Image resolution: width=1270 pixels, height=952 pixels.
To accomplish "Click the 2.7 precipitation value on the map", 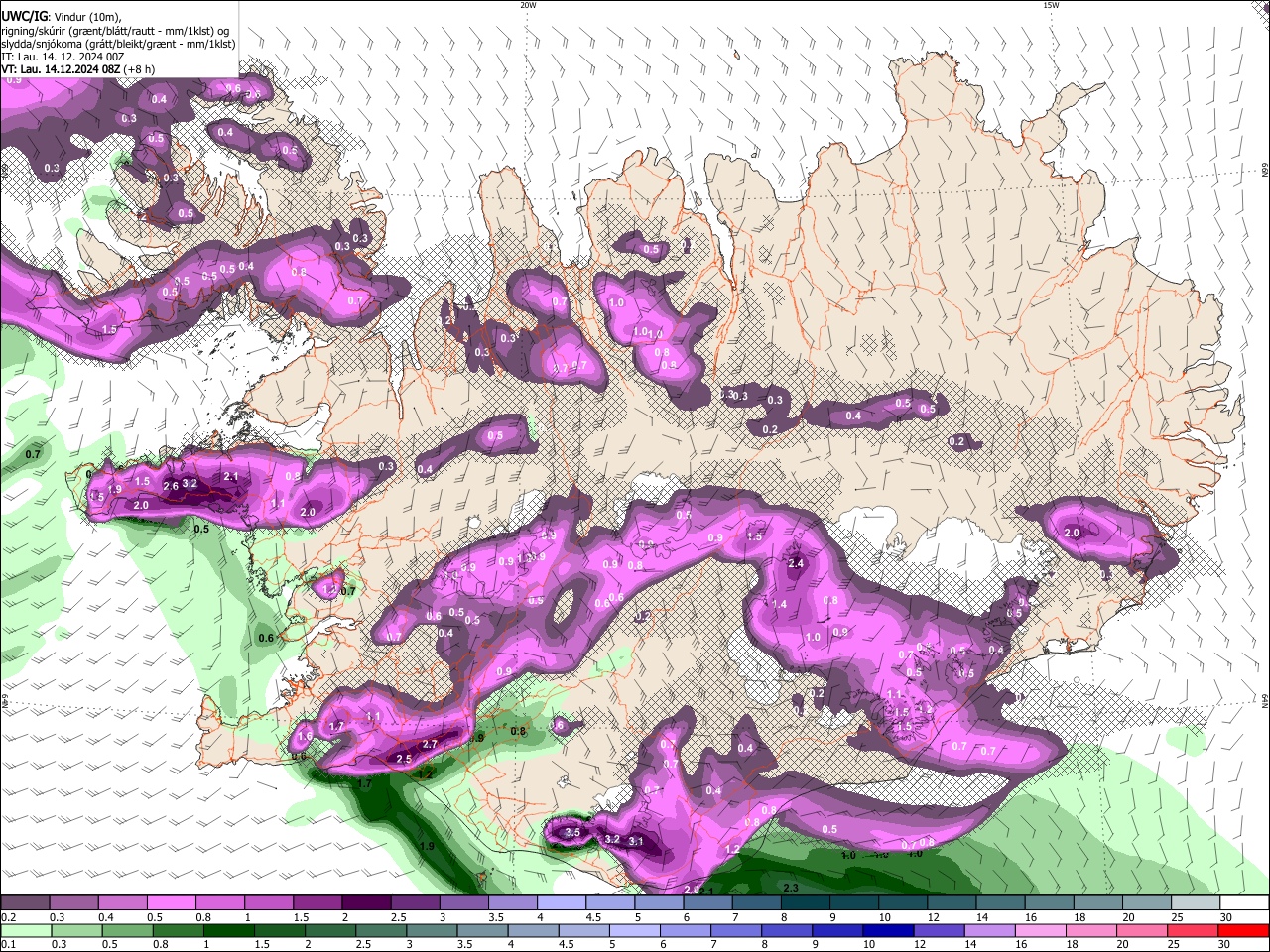I will [x=430, y=744].
